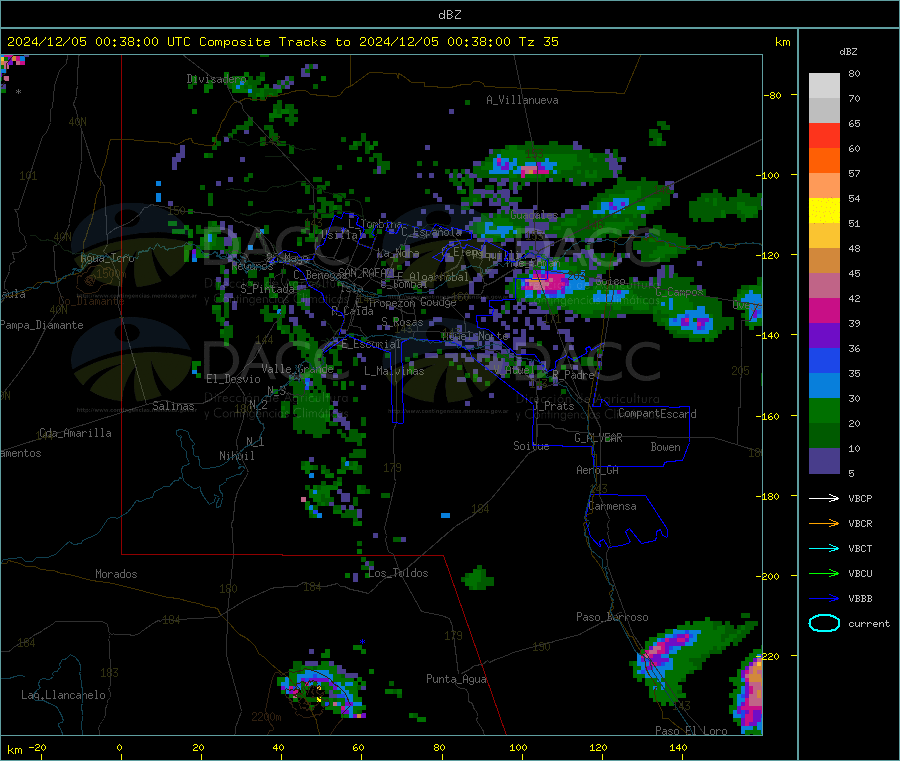
Task: Click the Composite Tracks timestamp header
Action: click(283, 42)
